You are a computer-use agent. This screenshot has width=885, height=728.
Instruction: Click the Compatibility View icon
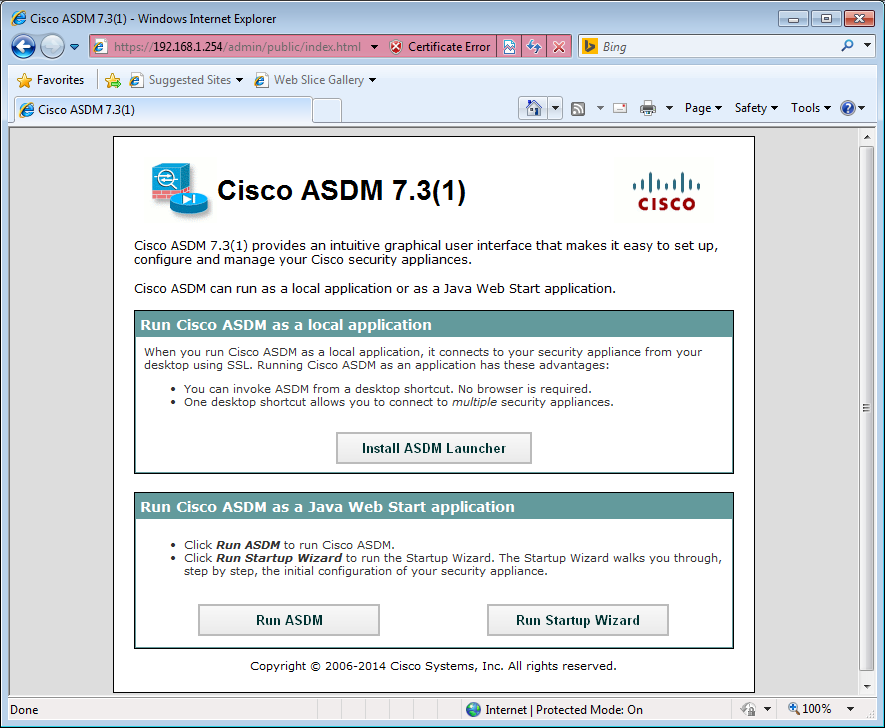(x=510, y=47)
